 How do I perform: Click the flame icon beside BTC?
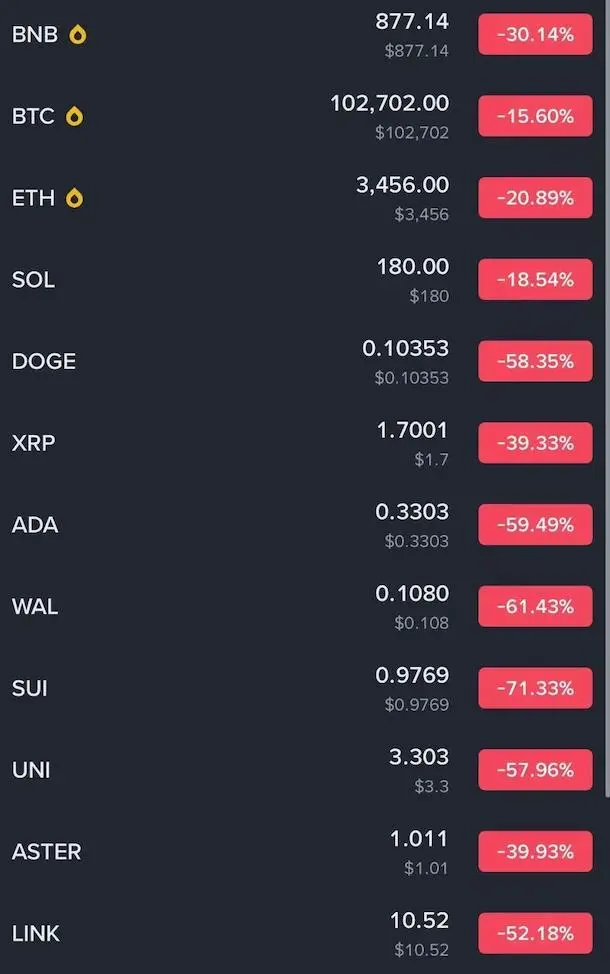pyautogui.click(x=74, y=117)
